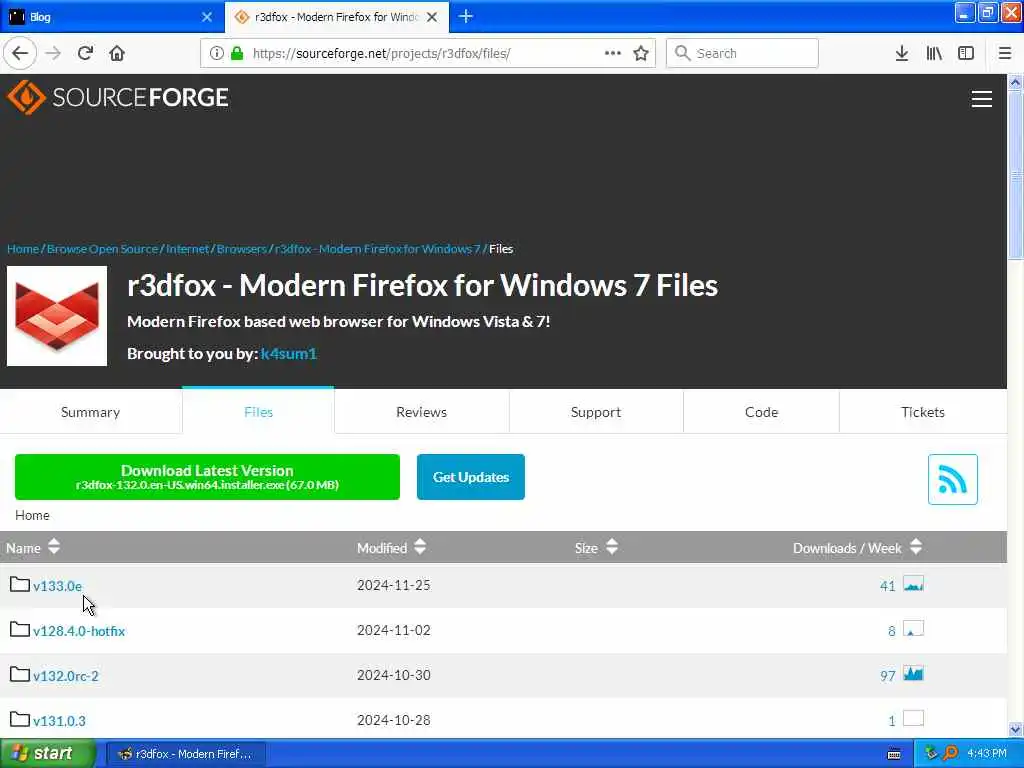Click the page scrollbar down arrow
Screen dimensions: 1024x768
1015,729
